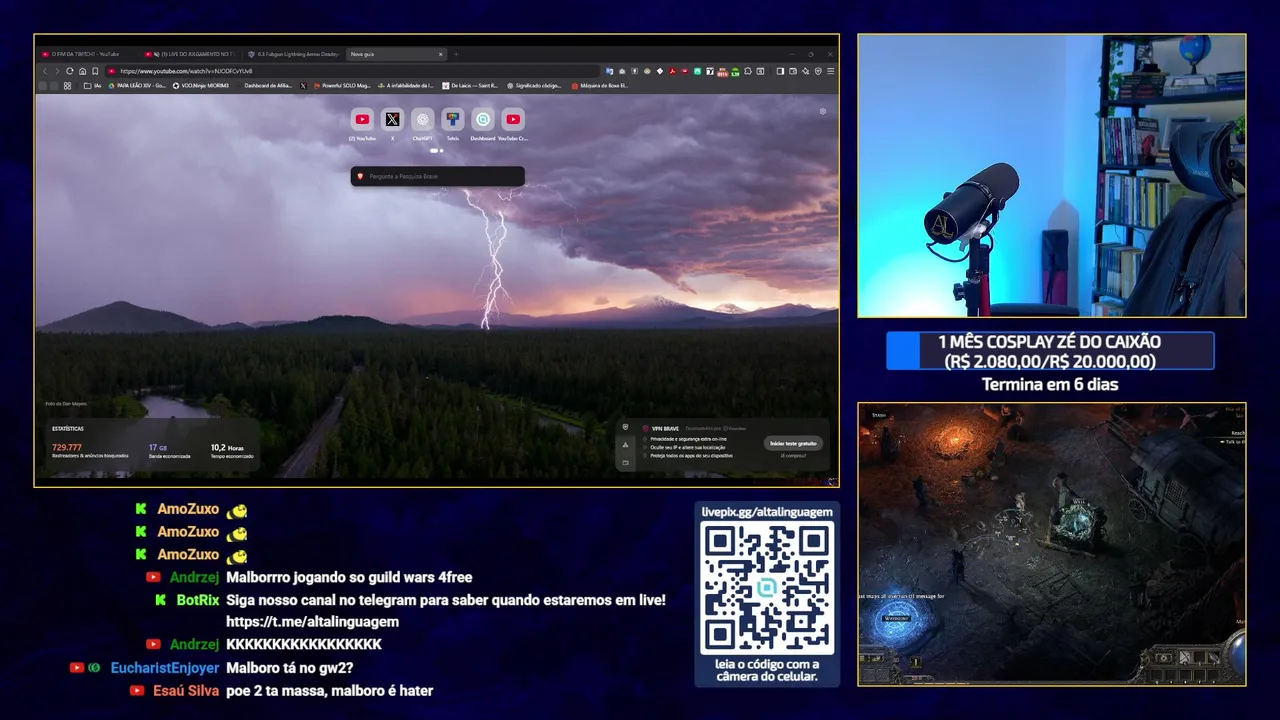Switch to the LIVE DO JULGAMENTO tab

tap(190, 54)
